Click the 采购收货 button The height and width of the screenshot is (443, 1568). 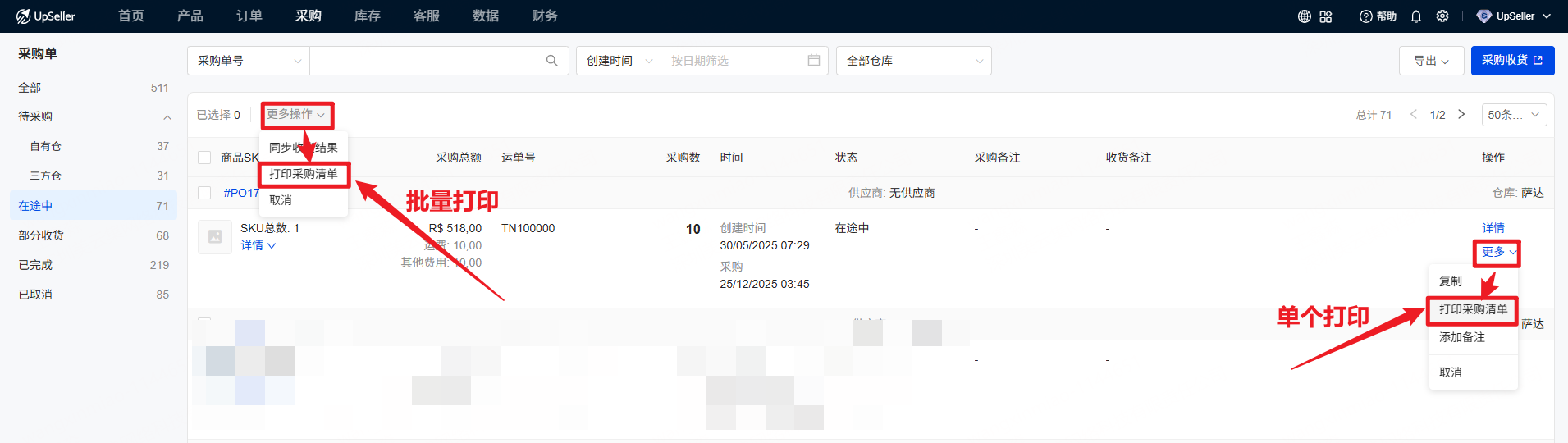pos(1511,61)
